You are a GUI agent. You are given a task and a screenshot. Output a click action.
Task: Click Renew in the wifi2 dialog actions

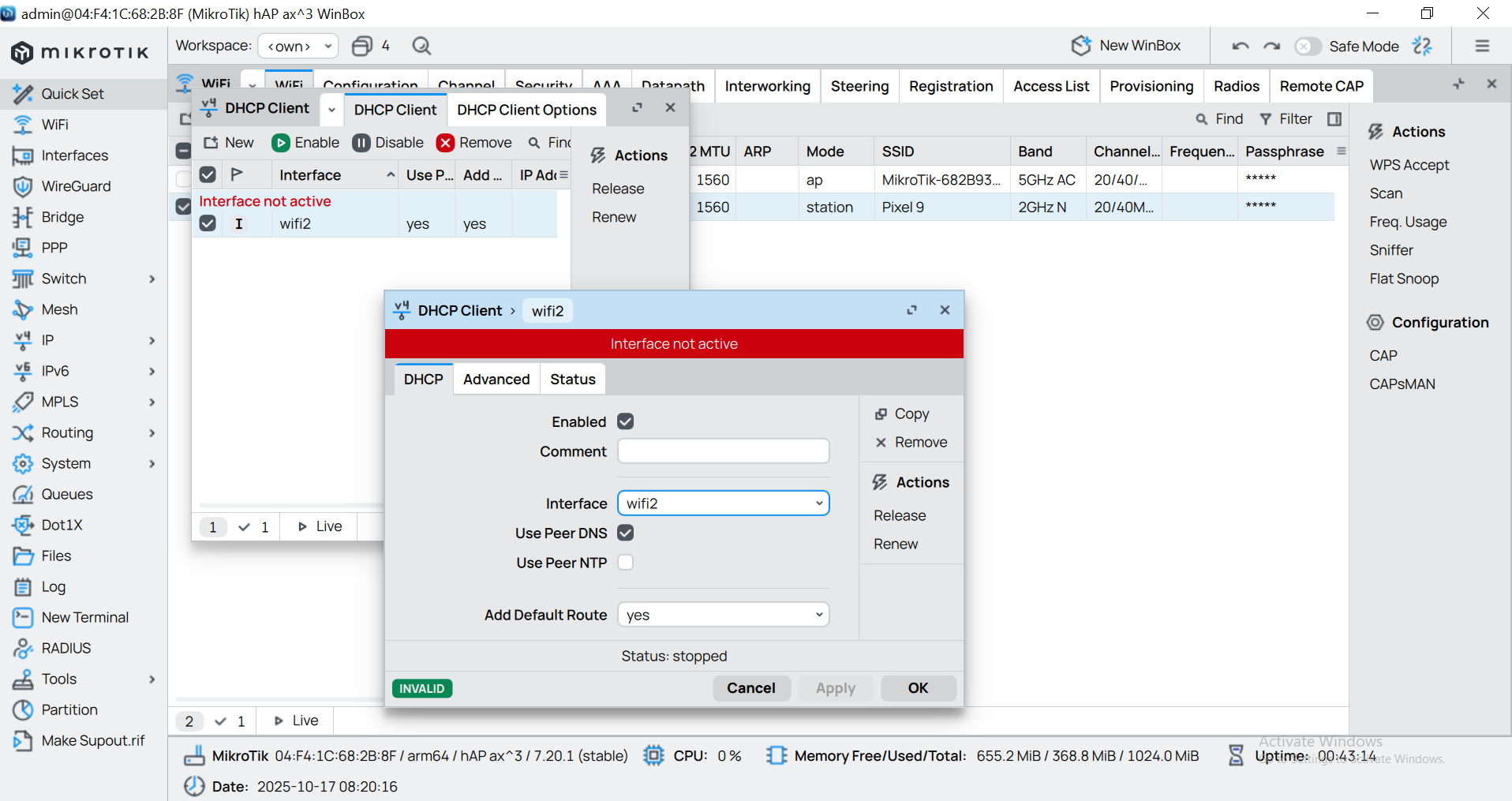point(896,544)
